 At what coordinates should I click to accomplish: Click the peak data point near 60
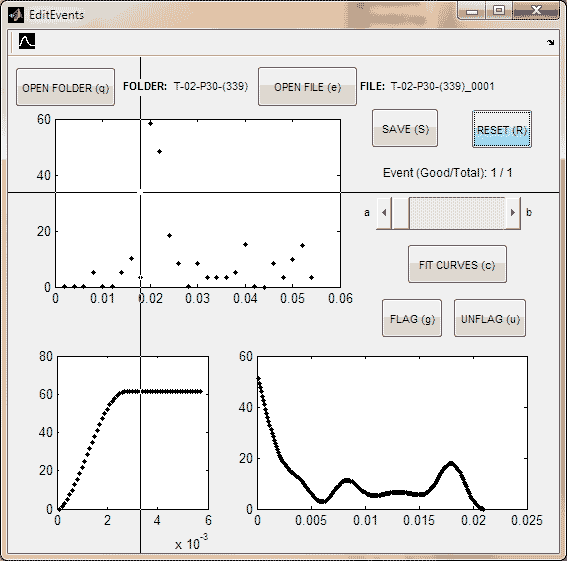pos(150,123)
